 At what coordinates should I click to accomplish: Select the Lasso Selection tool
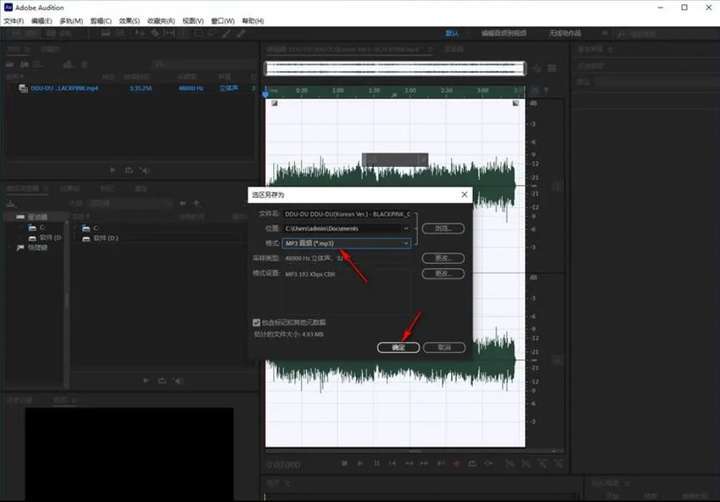(213, 34)
